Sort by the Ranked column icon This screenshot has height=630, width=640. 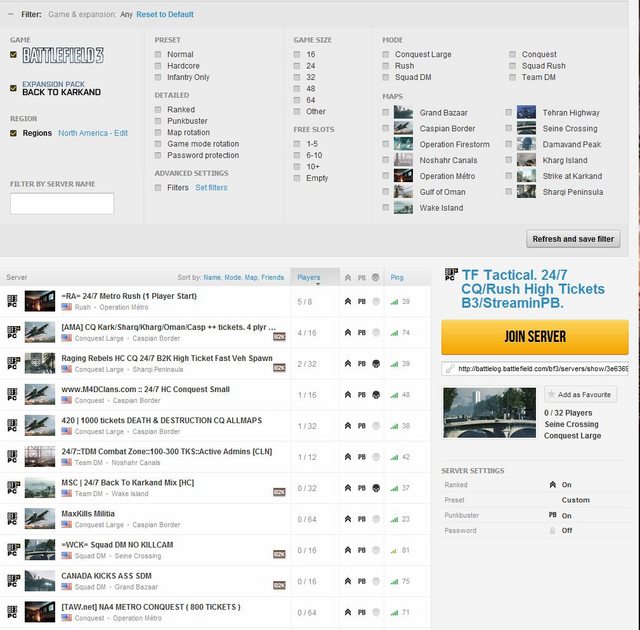tap(348, 277)
